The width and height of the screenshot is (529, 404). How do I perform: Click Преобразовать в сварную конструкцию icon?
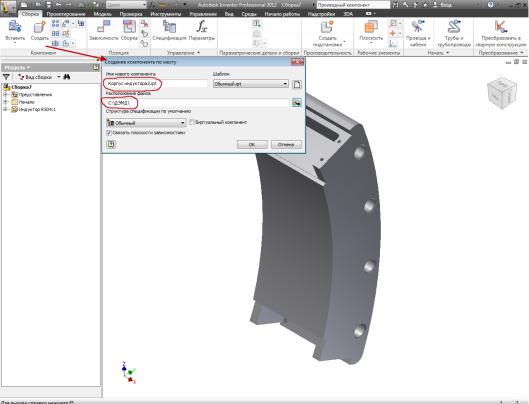[x=501, y=27]
